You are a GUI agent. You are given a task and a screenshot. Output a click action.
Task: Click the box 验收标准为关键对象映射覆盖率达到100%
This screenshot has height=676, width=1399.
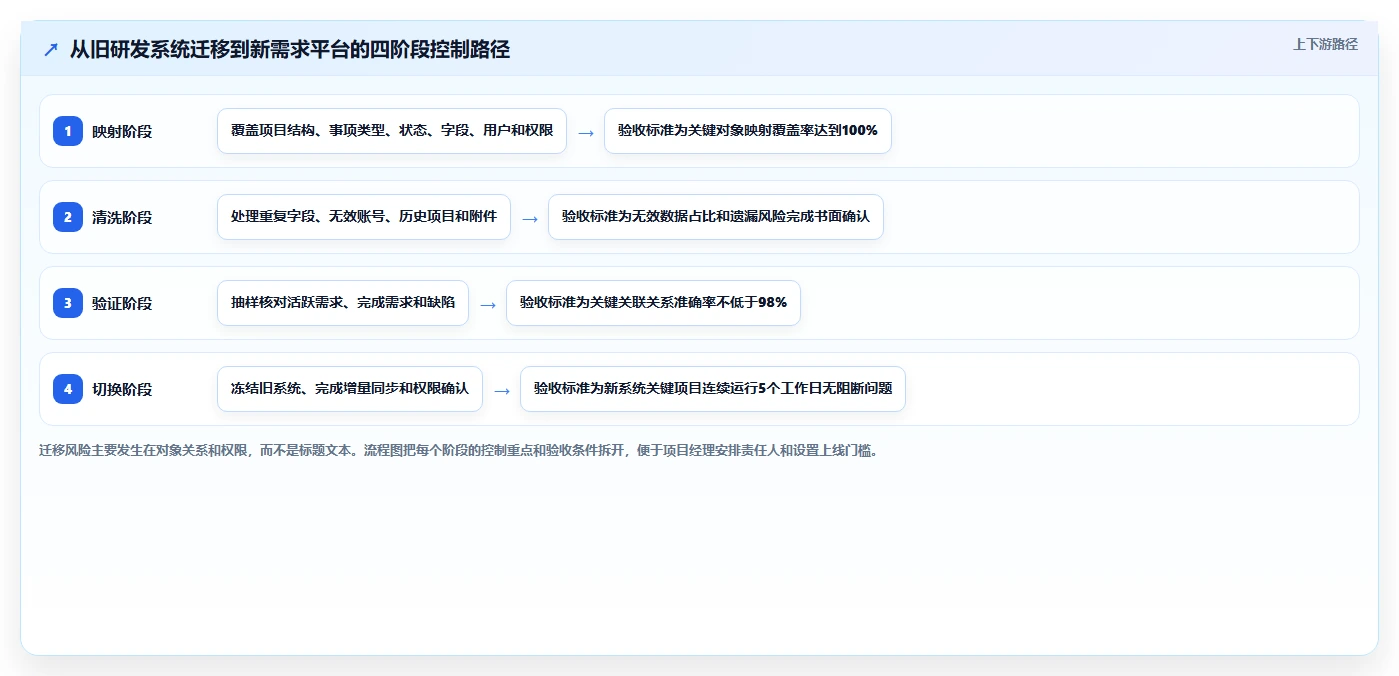click(747, 131)
